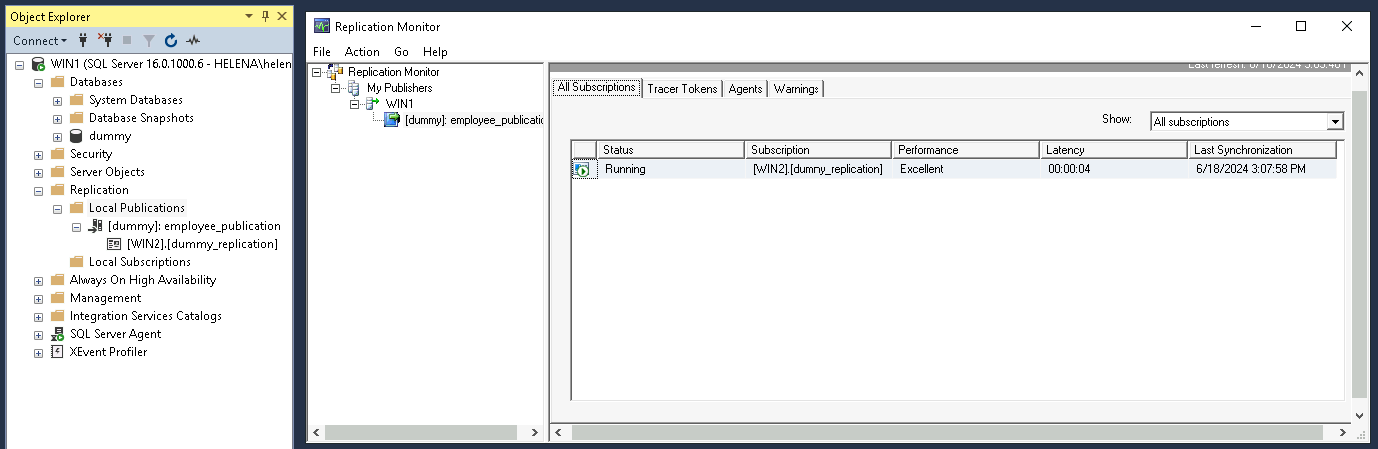Collapse My Publishers in Replication Monitor
This screenshot has height=449, width=1378.
[x=336, y=88]
